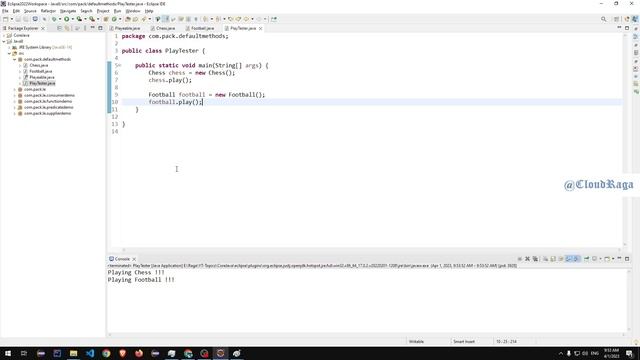640x360 pixels.
Task: Toggle Scroll Lock in Console toolbar
Action: 553,259
